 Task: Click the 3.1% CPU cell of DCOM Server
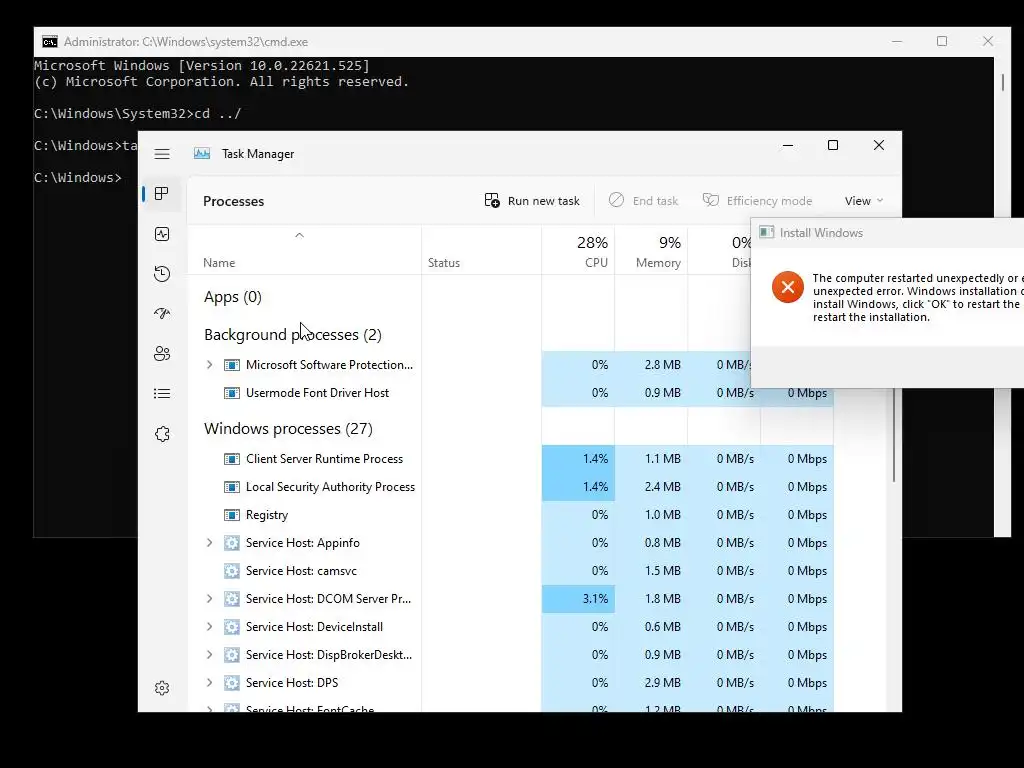pos(578,599)
